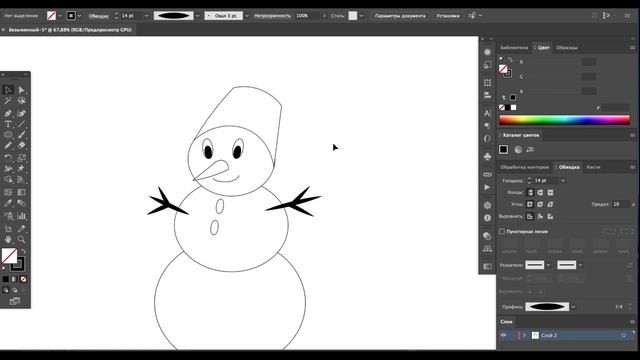Click black swatch in Каталог цветов

click(x=503, y=149)
